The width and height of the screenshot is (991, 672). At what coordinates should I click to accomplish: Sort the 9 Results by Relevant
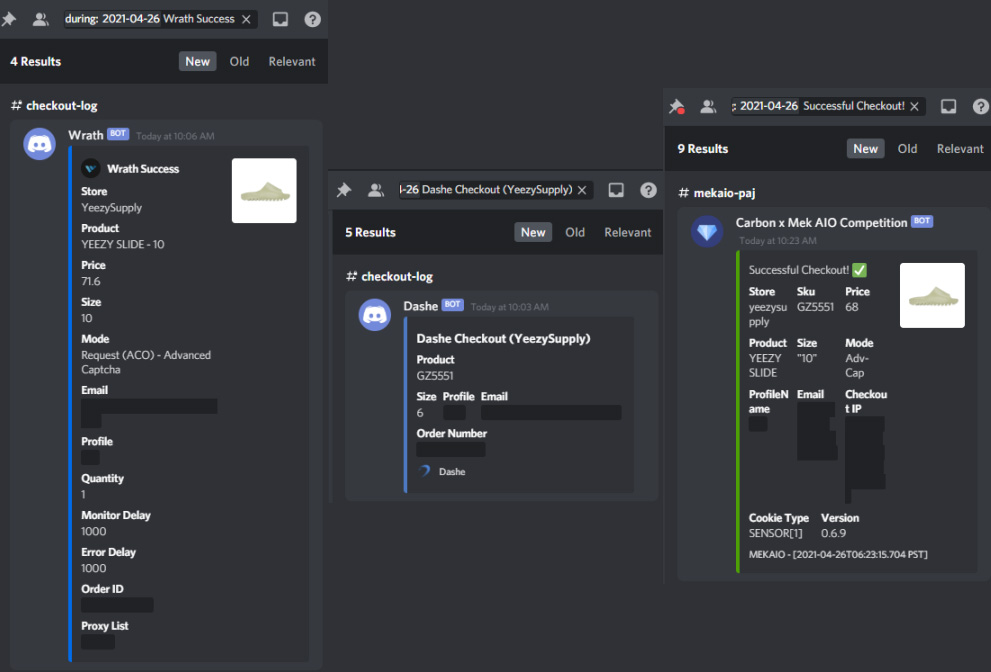coord(959,149)
